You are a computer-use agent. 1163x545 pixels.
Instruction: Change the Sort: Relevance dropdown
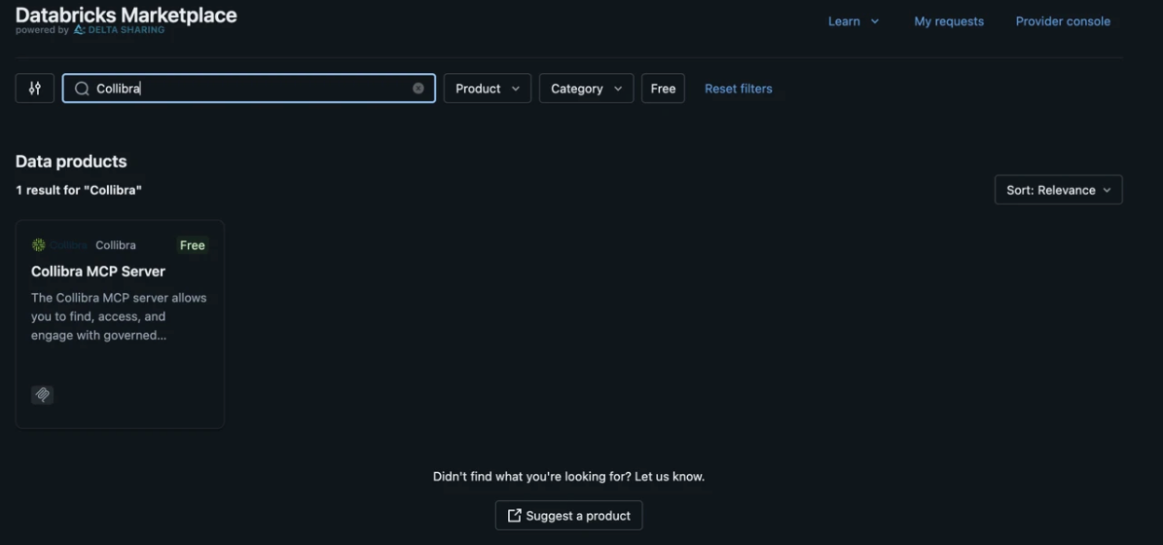[1058, 190]
